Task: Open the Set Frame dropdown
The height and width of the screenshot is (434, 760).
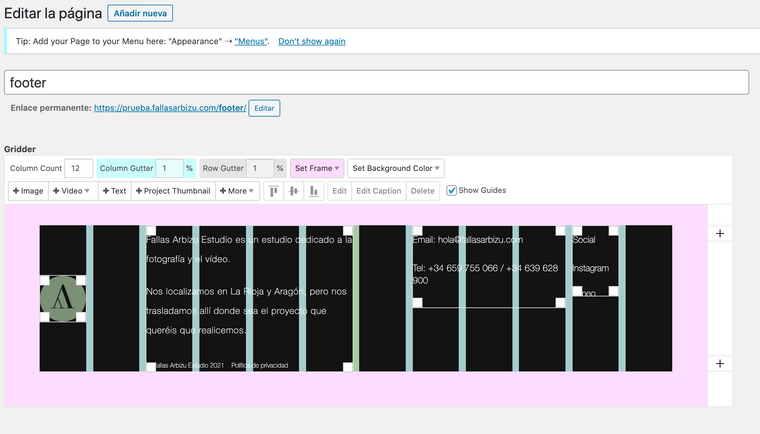Action: [317, 169]
